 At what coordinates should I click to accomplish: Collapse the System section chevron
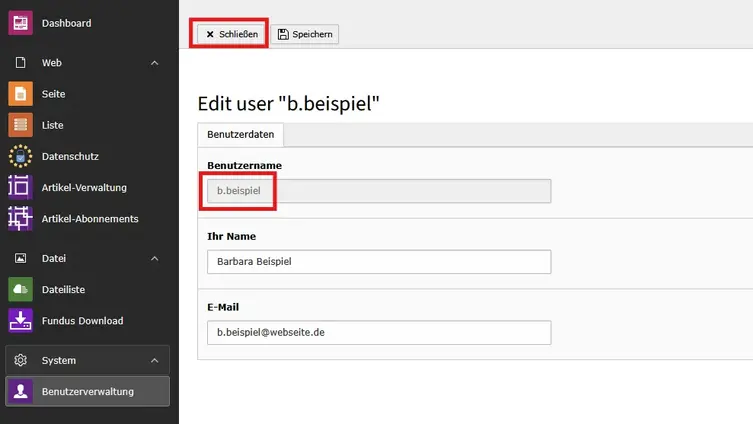click(154, 360)
